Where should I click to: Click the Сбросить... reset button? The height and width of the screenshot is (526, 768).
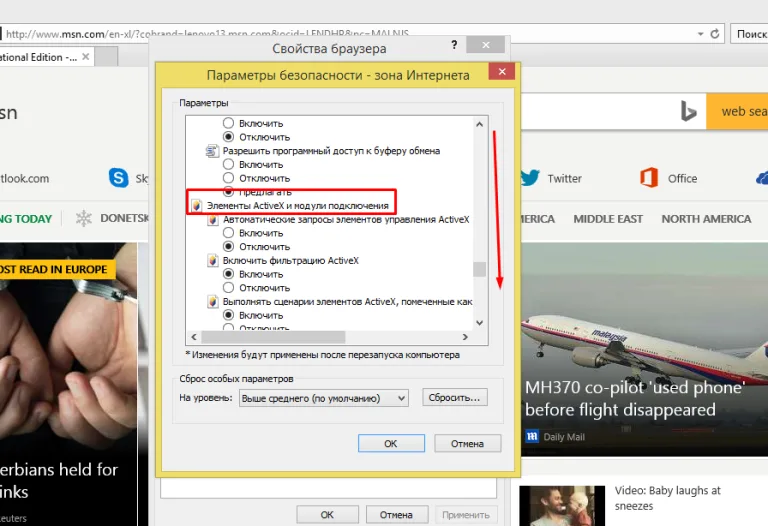(x=455, y=397)
